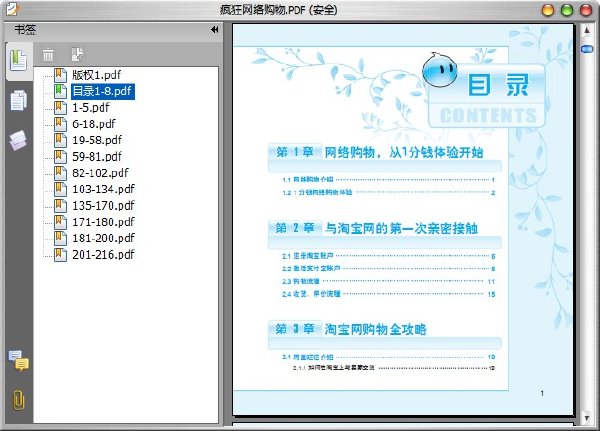
Task: Click the blue vertical scrollbar thumb
Action: coord(587,49)
